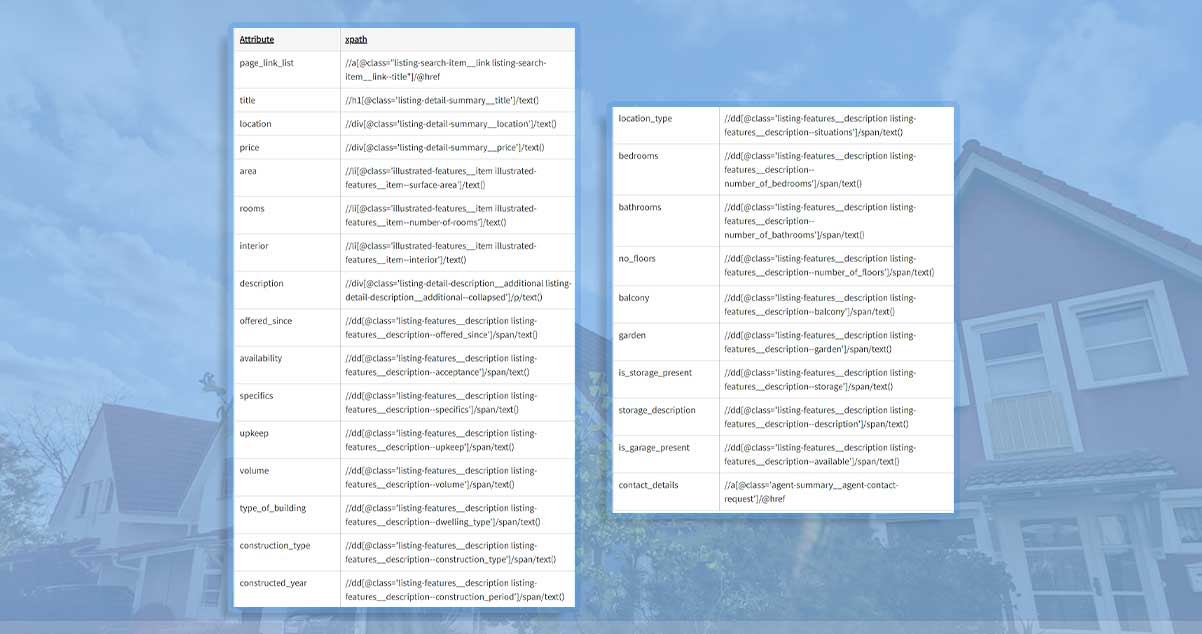Click the underlined Attribute column header
1202x634 pixels.
[x=256, y=39]
